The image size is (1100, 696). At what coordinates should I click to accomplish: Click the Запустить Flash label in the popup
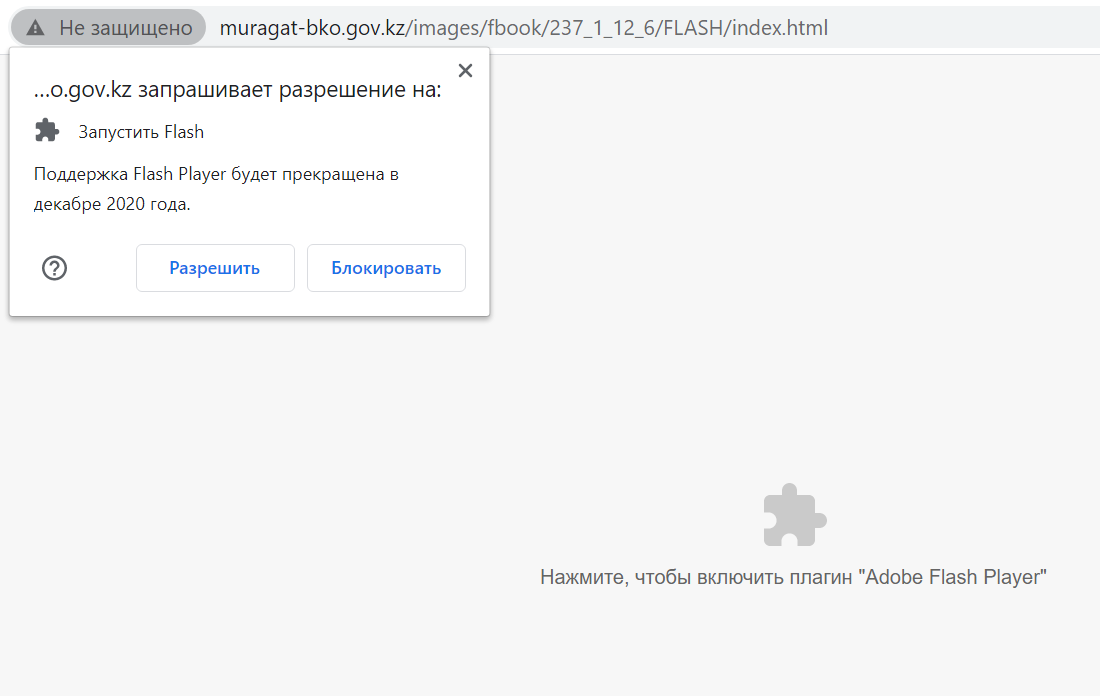click(141, 132)
